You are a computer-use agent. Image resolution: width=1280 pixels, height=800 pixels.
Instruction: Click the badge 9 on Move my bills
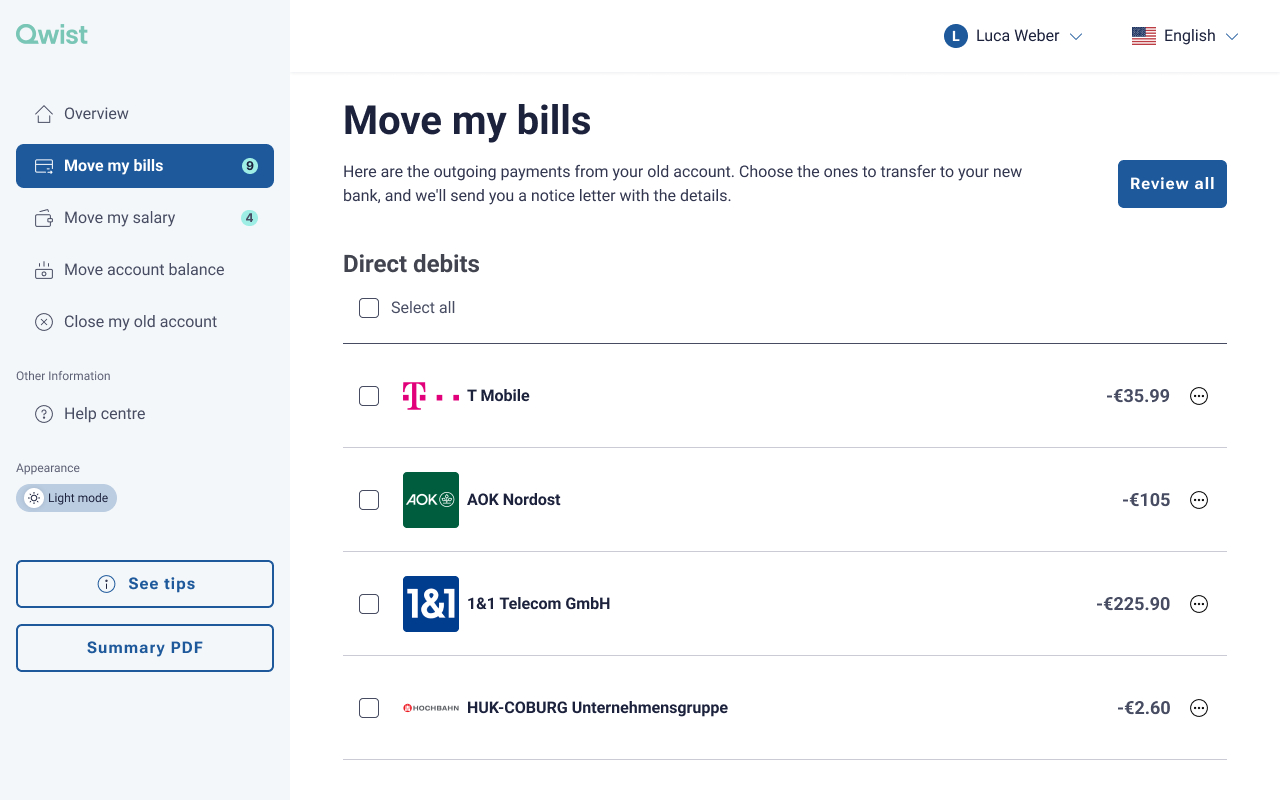(x=250, y=166)
